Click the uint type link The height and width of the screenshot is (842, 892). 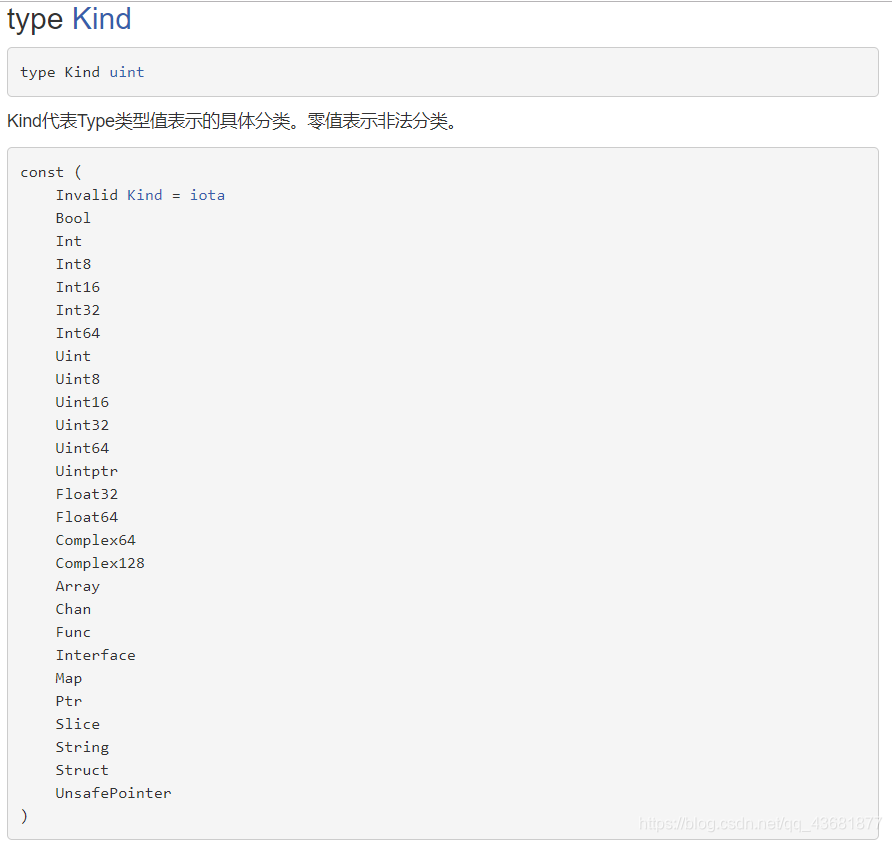coord(127,72)
